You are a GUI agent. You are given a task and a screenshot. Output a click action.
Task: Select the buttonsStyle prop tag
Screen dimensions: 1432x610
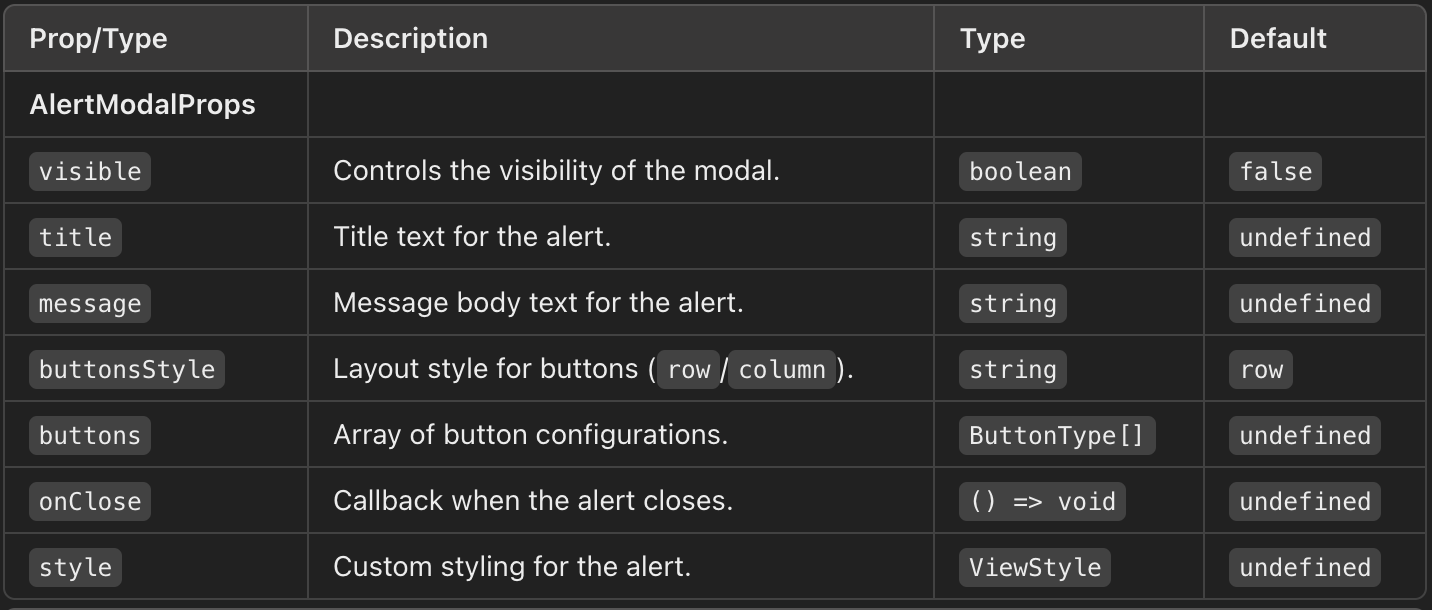tap(127, 369)
